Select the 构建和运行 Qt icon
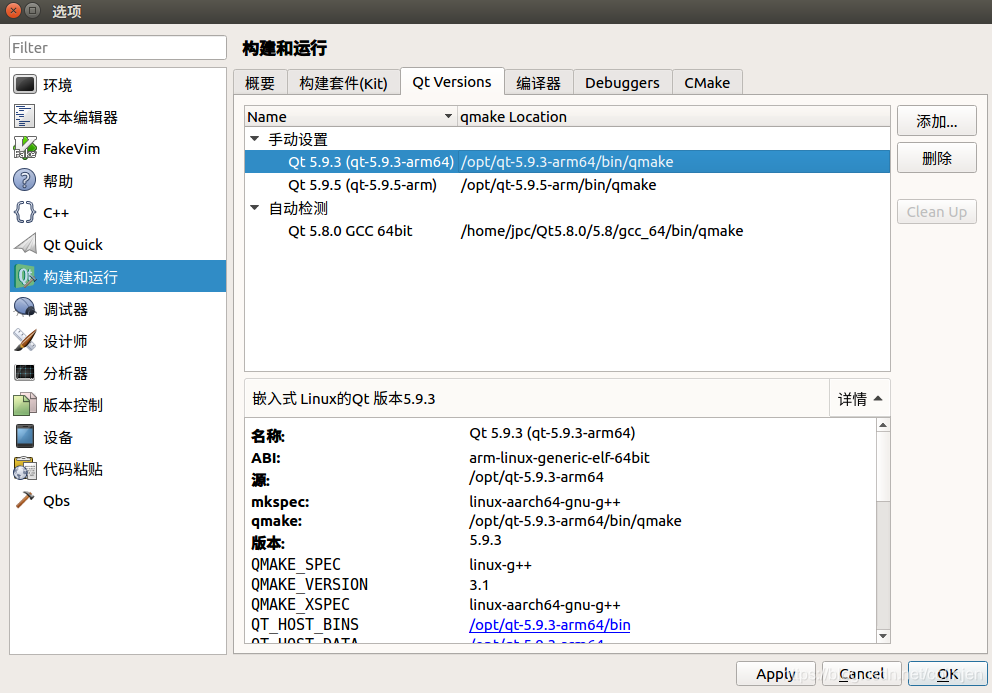Screen dimensions: 992x693 25,277
